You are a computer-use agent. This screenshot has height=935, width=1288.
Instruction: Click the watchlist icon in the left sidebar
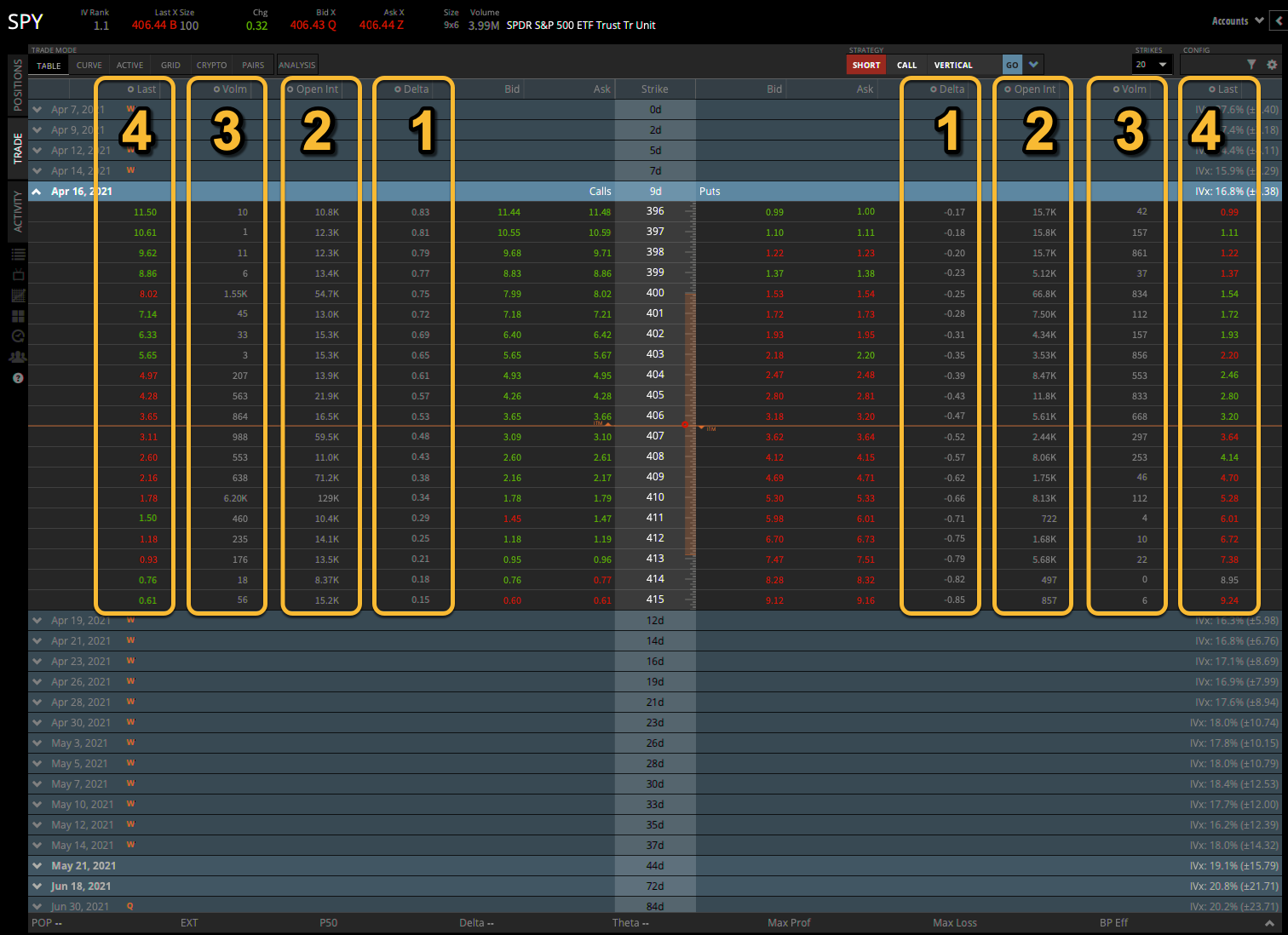(x=18, y=254)
